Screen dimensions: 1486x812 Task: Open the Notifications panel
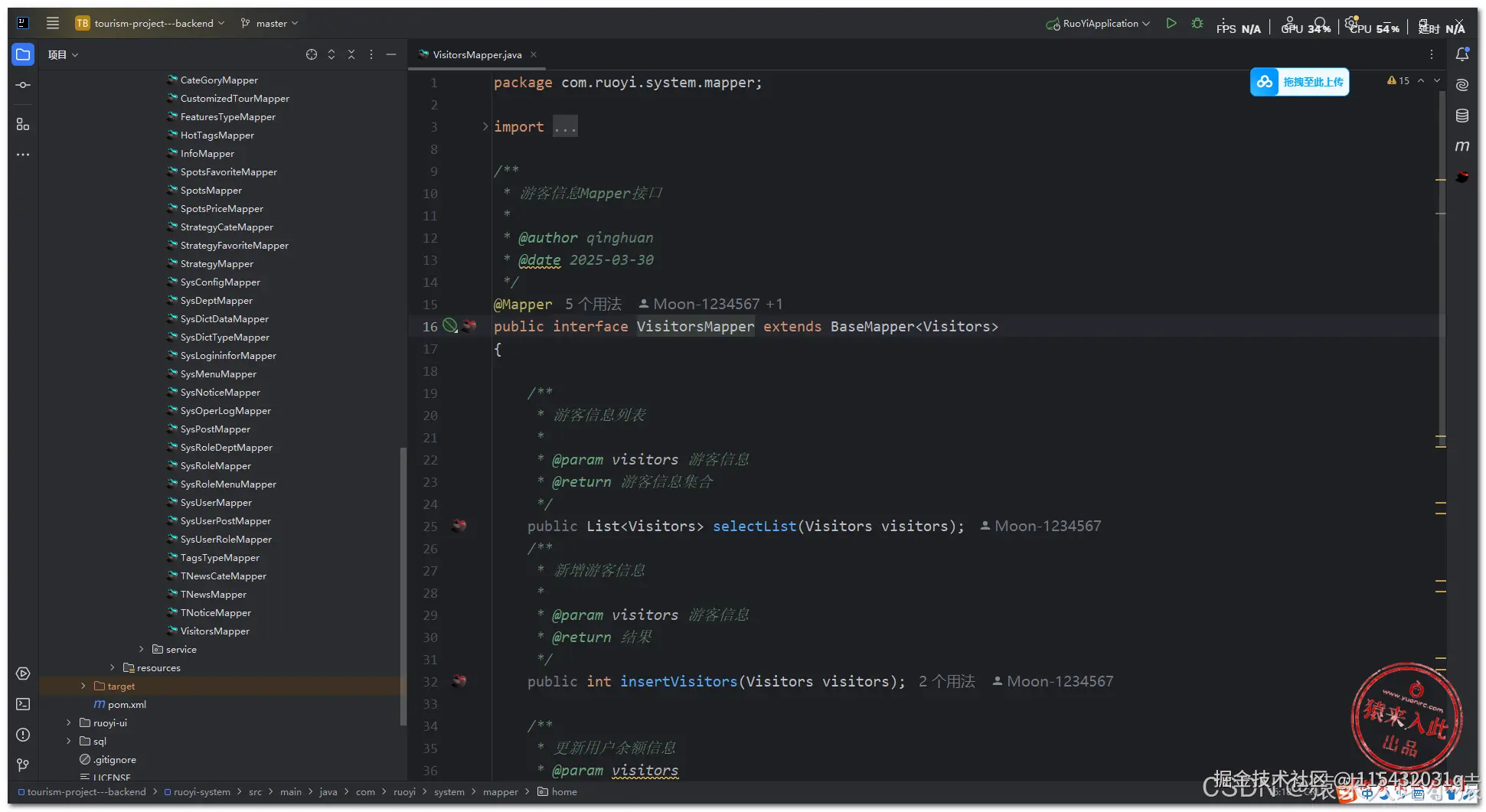point(1462,54)
